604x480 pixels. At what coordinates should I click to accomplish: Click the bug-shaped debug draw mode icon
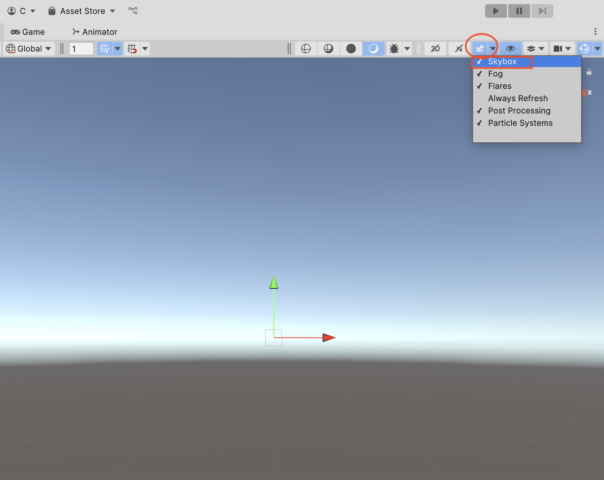[394, 49]
